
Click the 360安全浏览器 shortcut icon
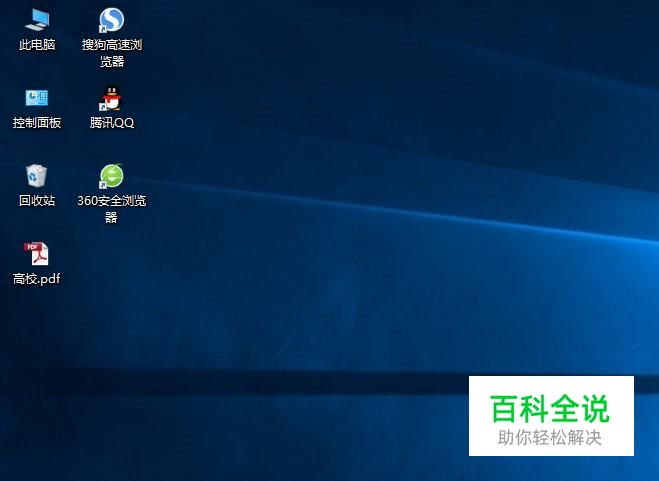111,176
